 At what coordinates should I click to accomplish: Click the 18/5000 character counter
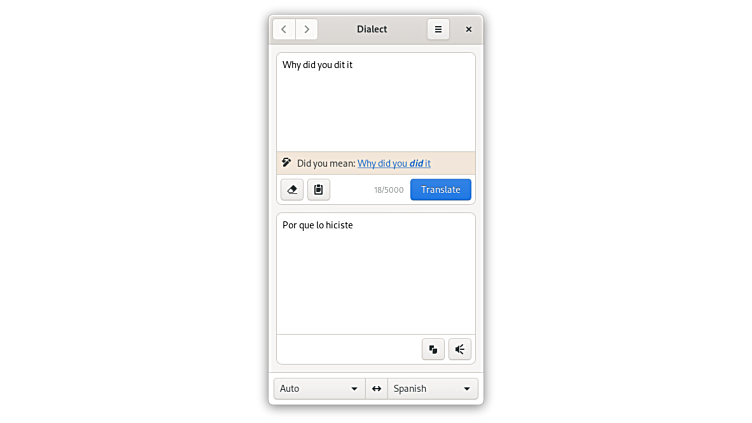389,190
